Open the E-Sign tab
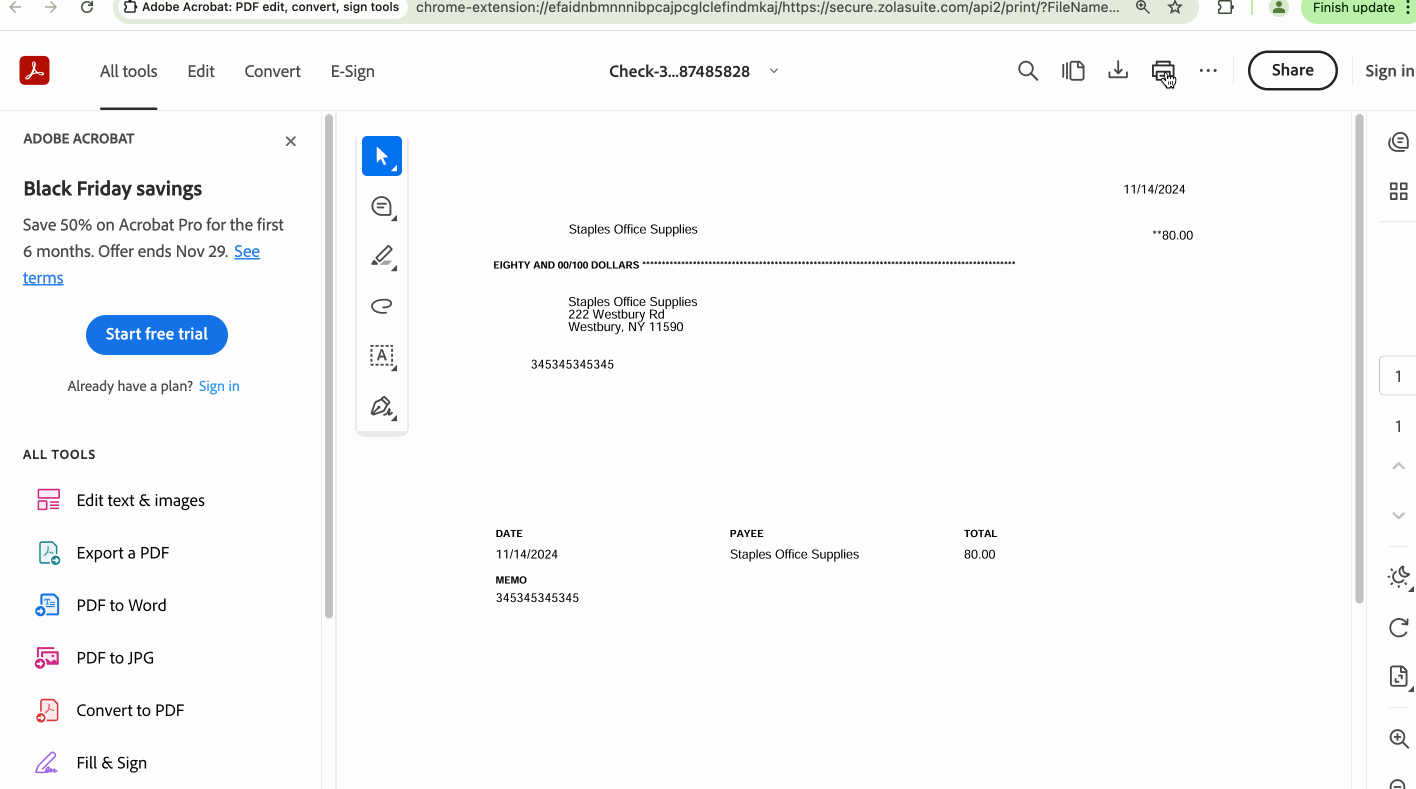1416x789 pixels. [353, 71]
